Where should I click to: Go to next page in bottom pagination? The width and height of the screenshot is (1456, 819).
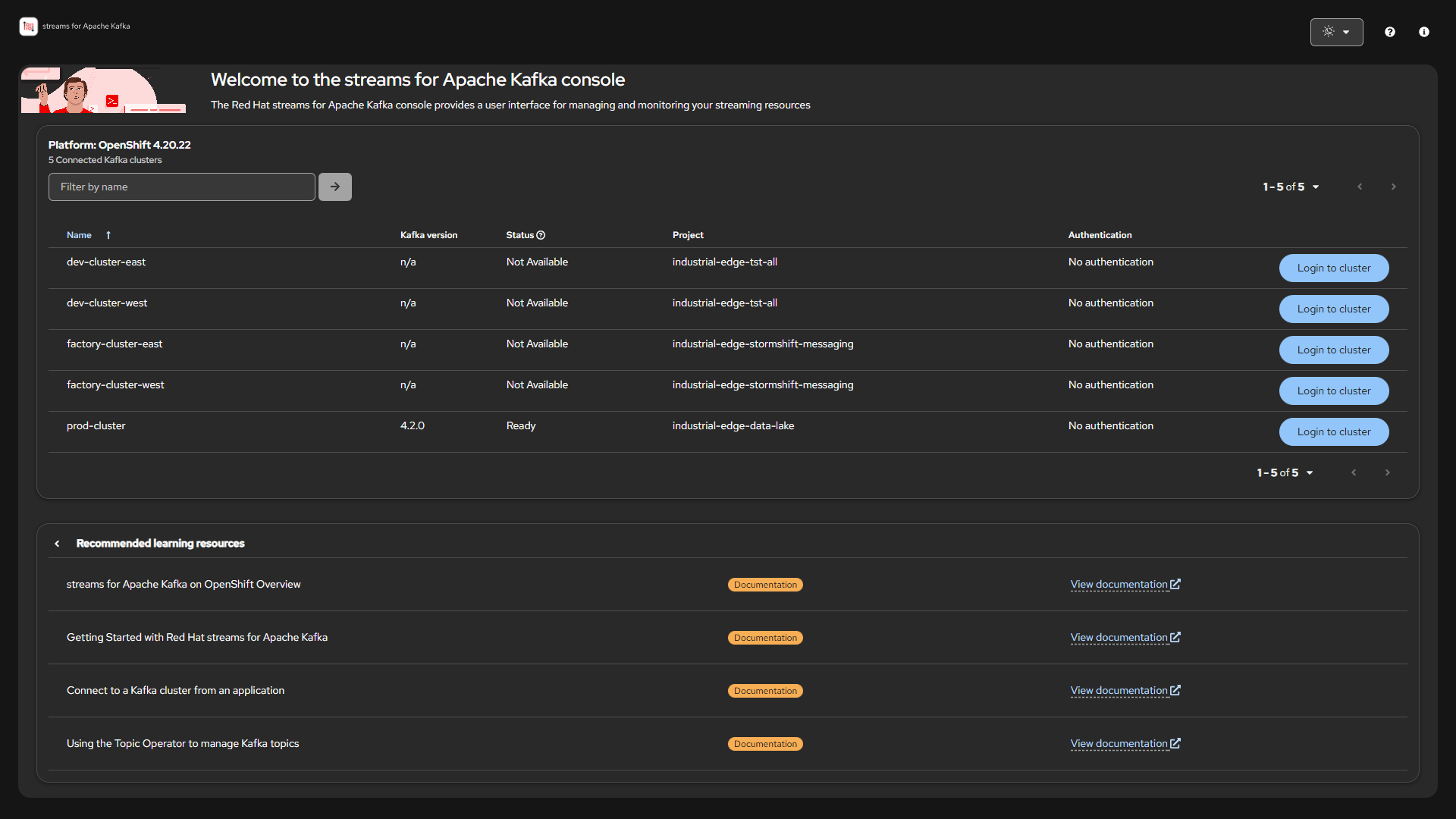click(x=1388, y=472)
